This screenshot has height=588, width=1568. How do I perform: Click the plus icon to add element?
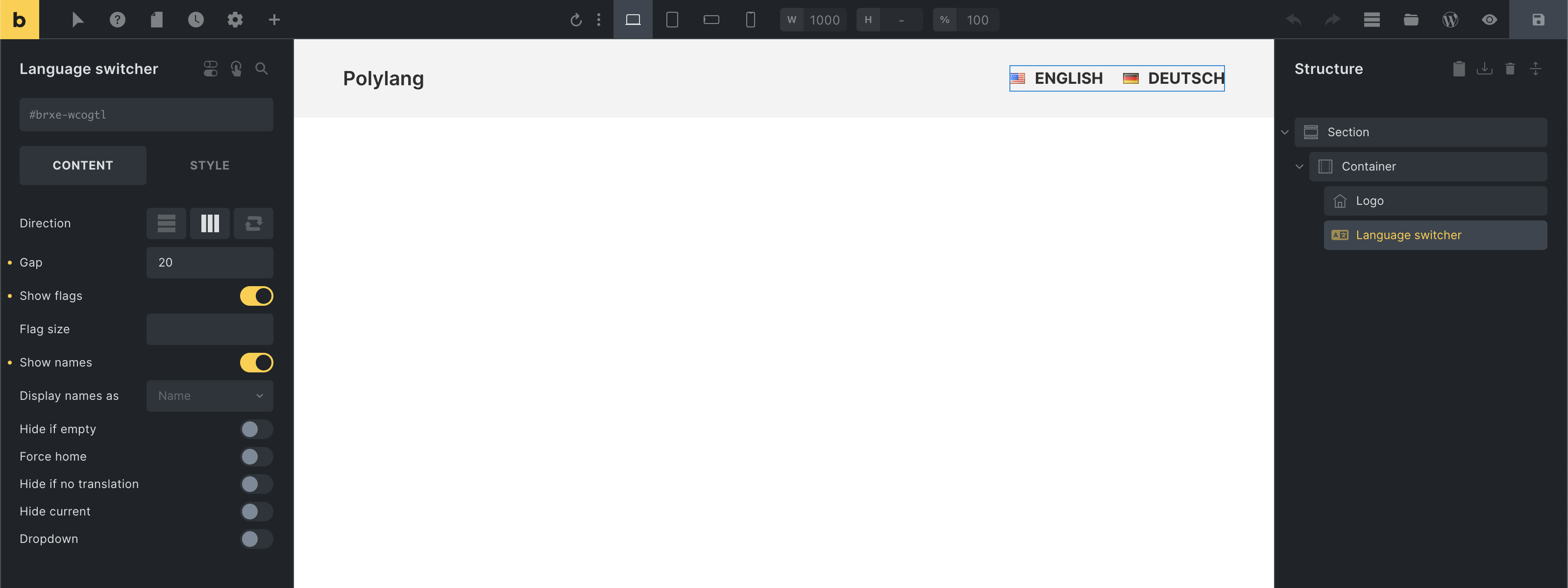pos(274,20)
